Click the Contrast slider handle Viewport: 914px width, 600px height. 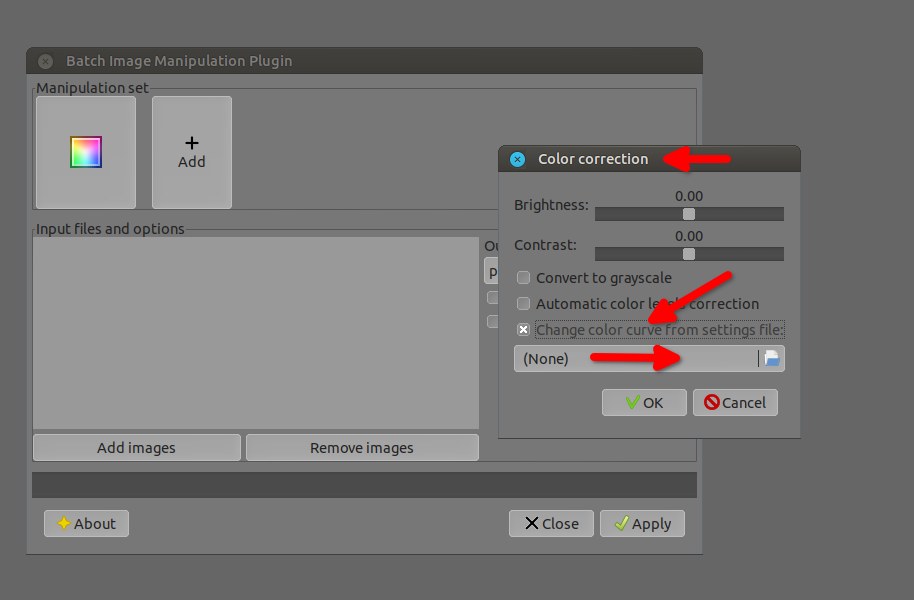coord(689,254)
